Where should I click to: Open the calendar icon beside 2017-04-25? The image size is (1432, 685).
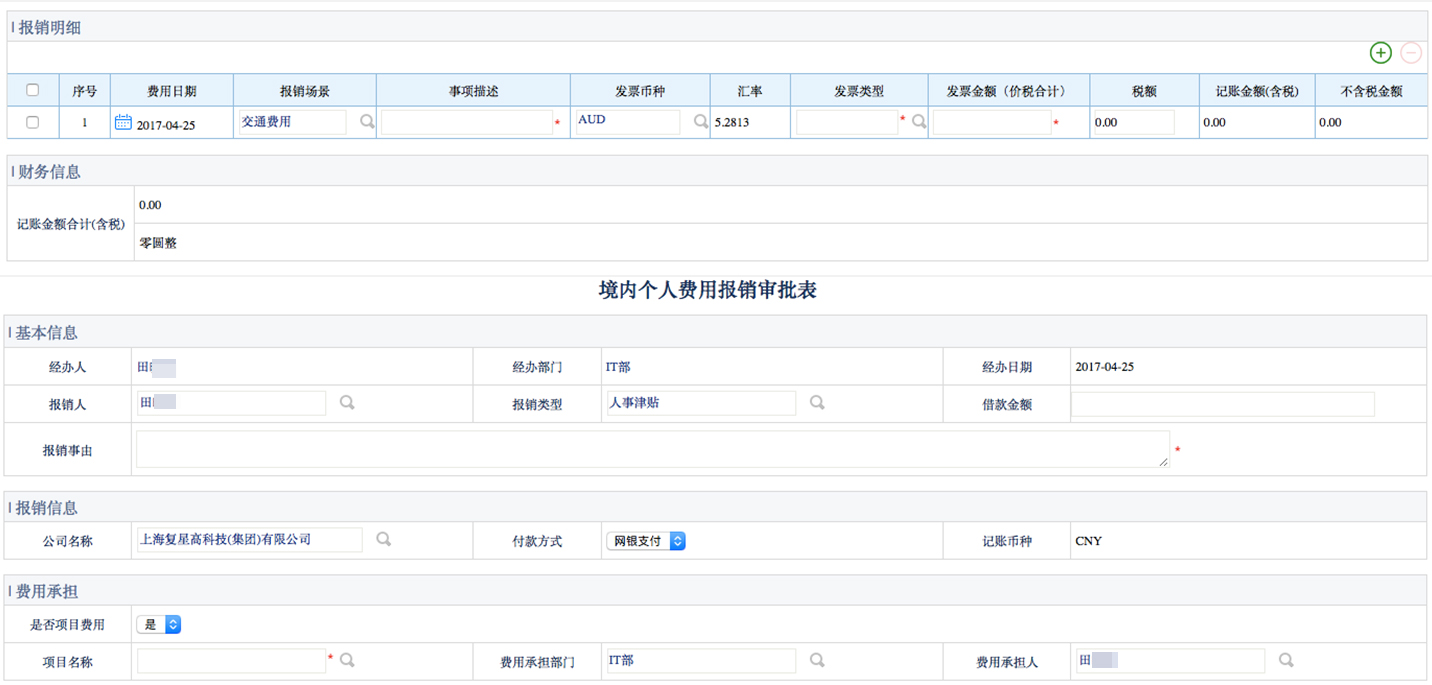123,122
